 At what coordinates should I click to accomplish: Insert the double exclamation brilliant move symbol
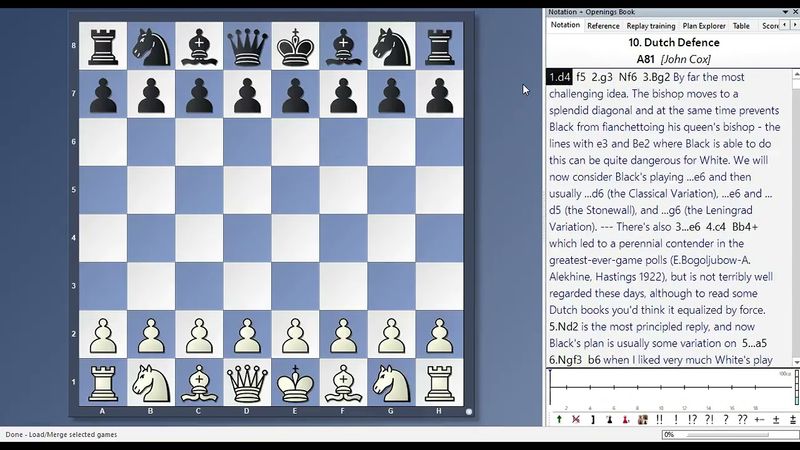(659, 420)
